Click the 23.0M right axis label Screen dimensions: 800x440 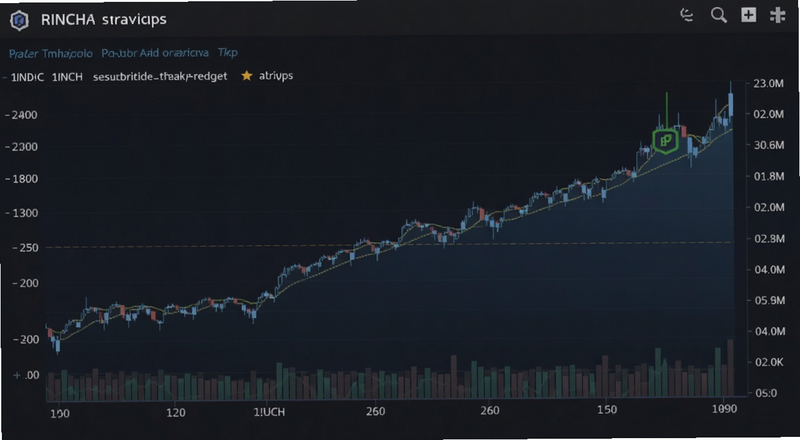pos(768,84)
